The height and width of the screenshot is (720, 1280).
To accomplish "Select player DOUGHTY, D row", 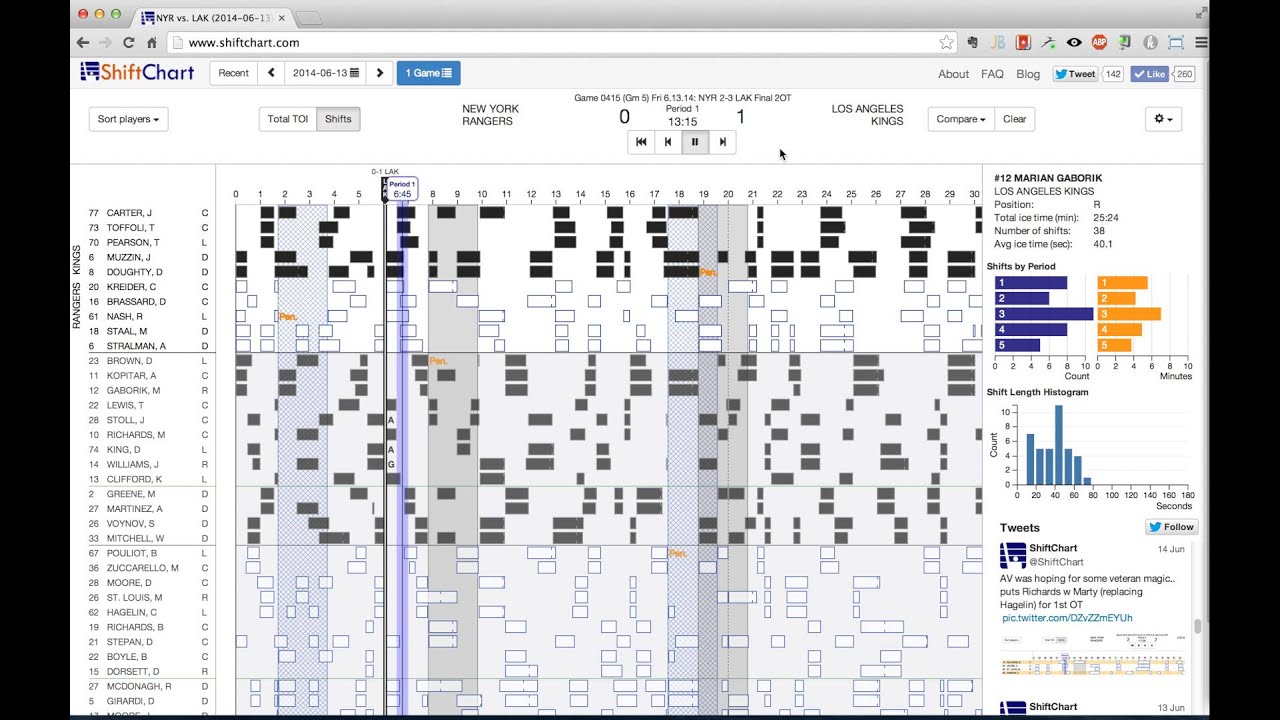I will (x=150, y=272).
